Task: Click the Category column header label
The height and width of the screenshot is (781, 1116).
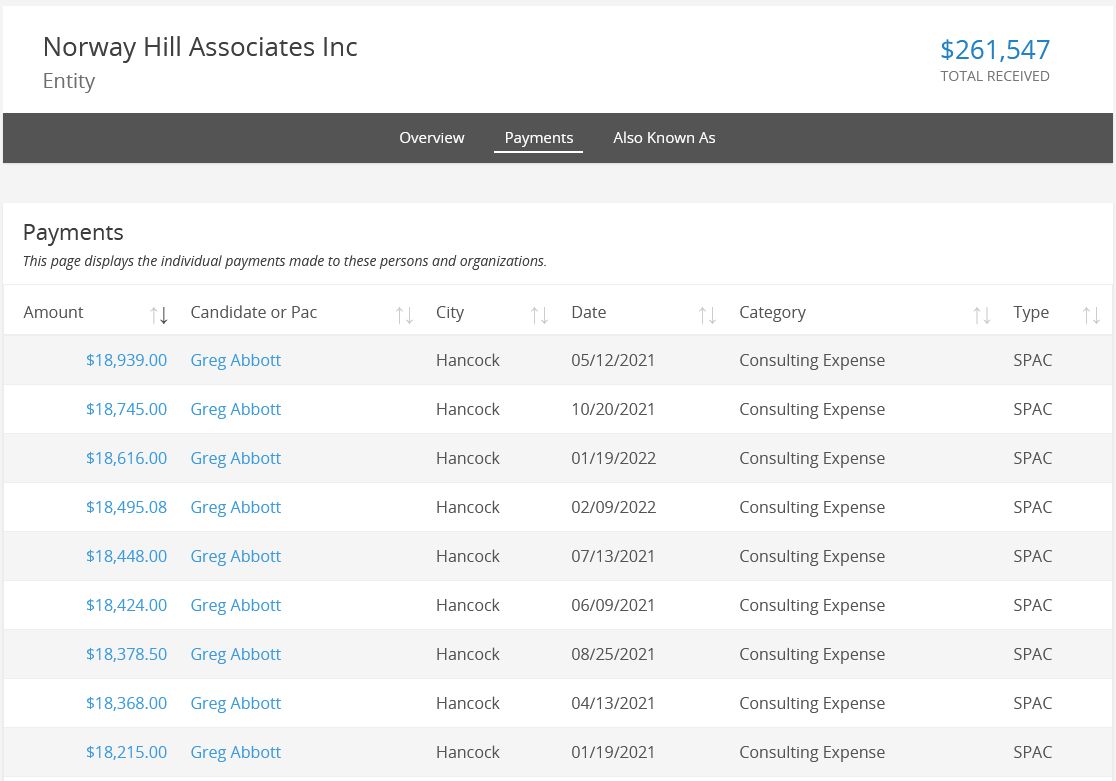Action: pos(772,313)
